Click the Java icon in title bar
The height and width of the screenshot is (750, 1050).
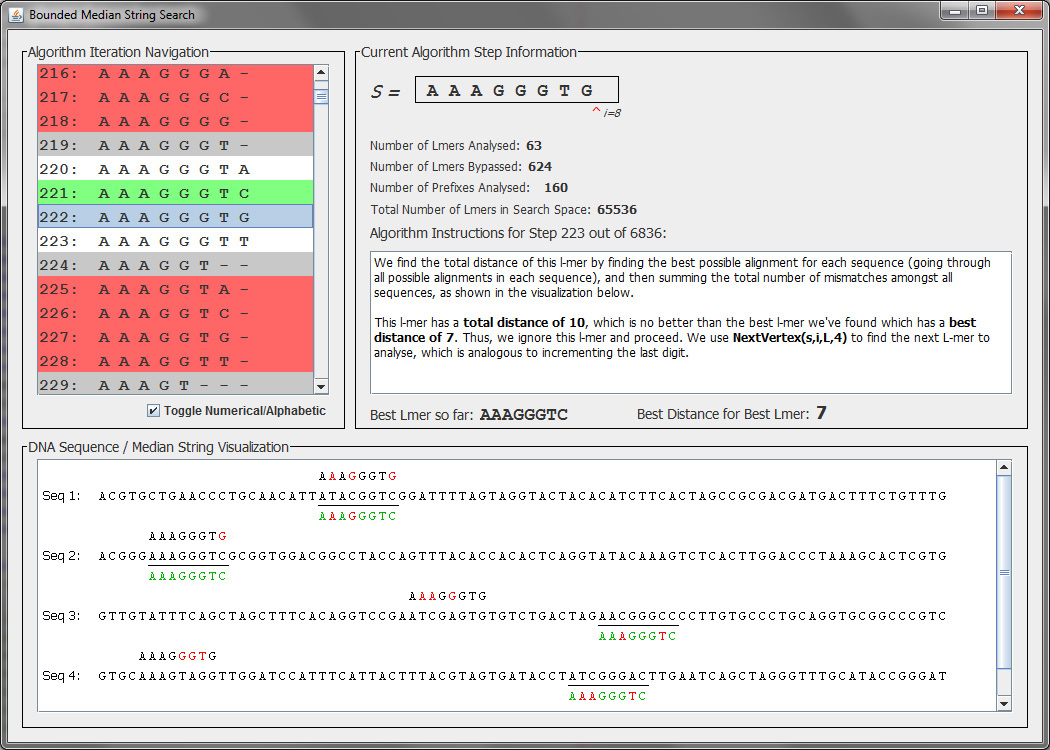(16, 15)
